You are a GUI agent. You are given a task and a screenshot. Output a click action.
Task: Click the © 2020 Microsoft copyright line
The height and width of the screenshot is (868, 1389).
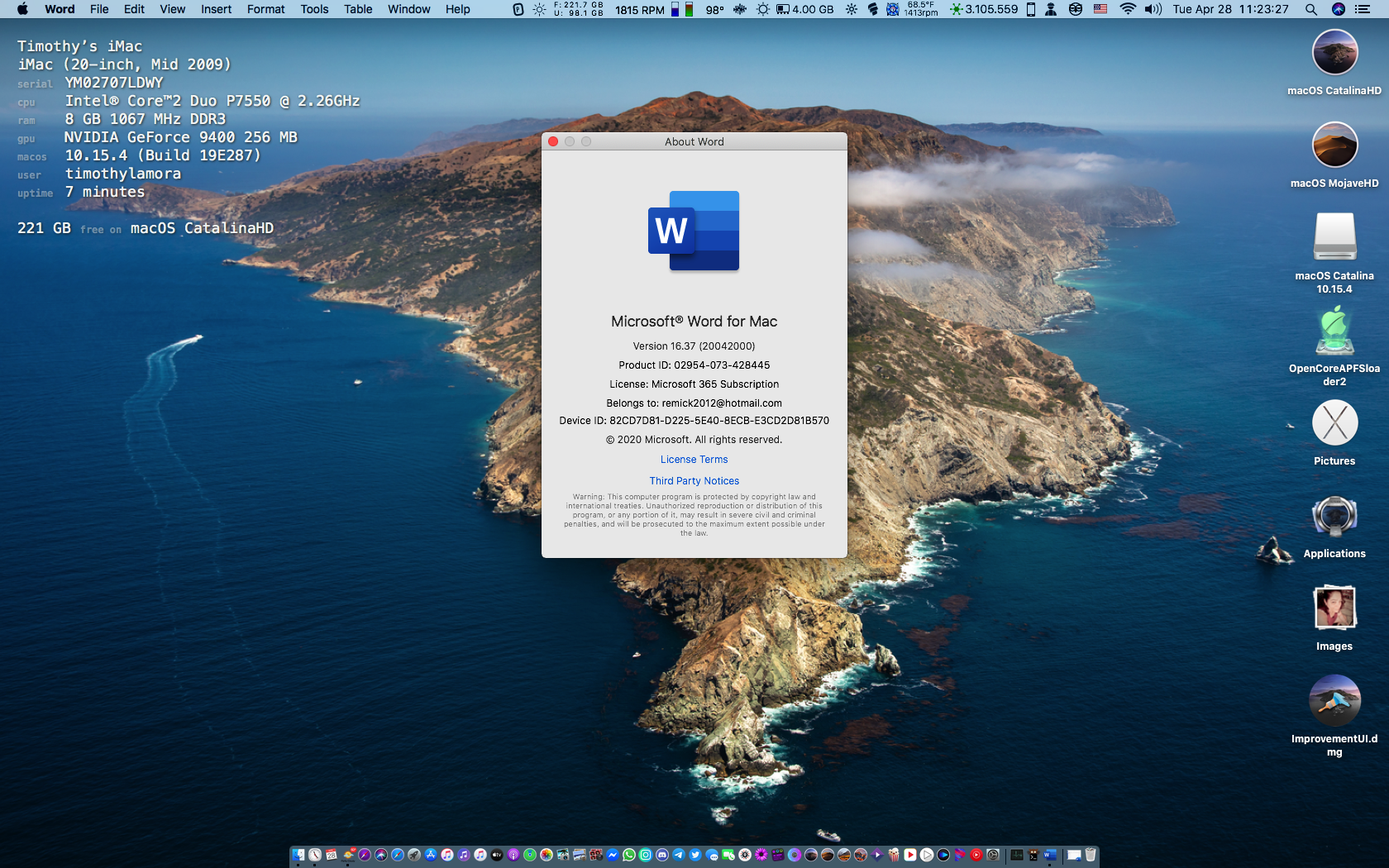pos(694,440)
